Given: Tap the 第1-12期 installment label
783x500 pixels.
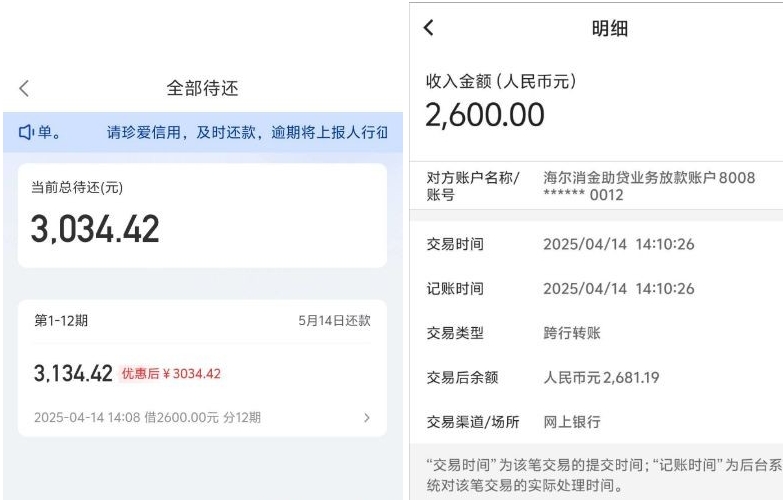Looking at the screenshot, I should pyautogui.click(x=60, y=320).
